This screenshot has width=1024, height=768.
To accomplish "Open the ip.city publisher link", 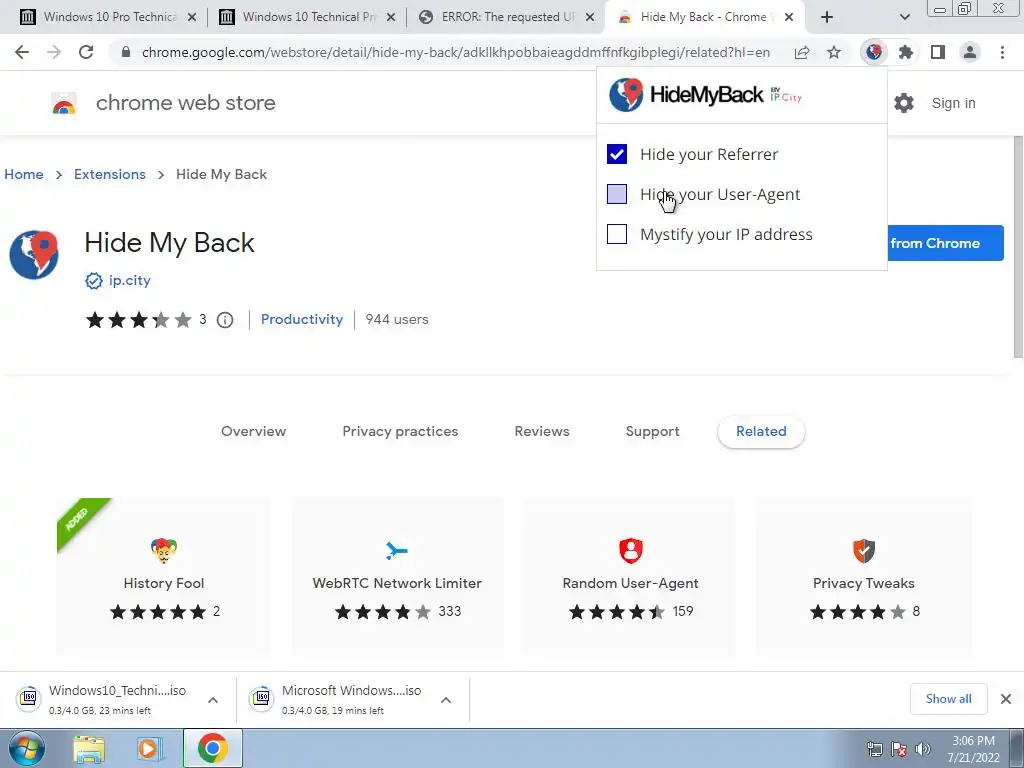I will [129, 280].
